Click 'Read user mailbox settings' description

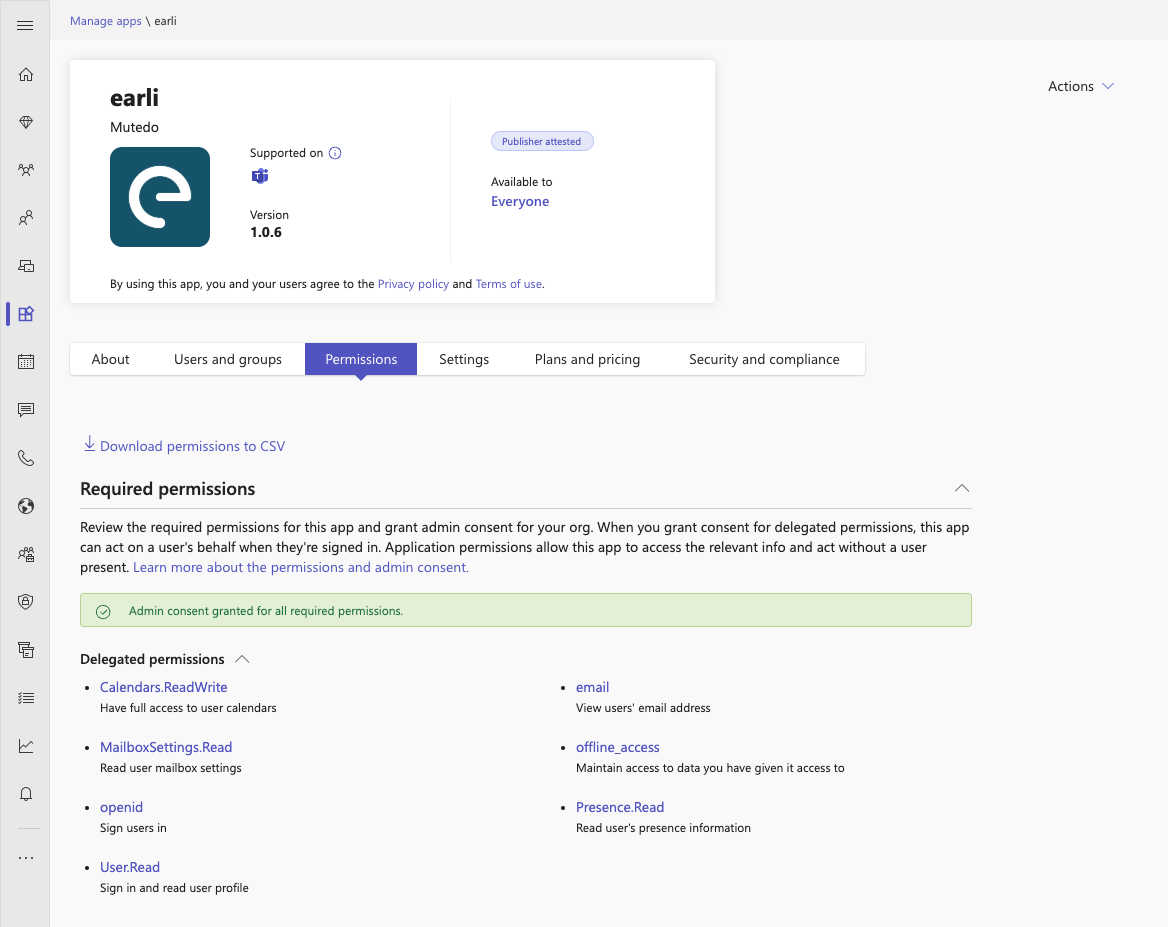pyautogui.click(x=171, y=768)
